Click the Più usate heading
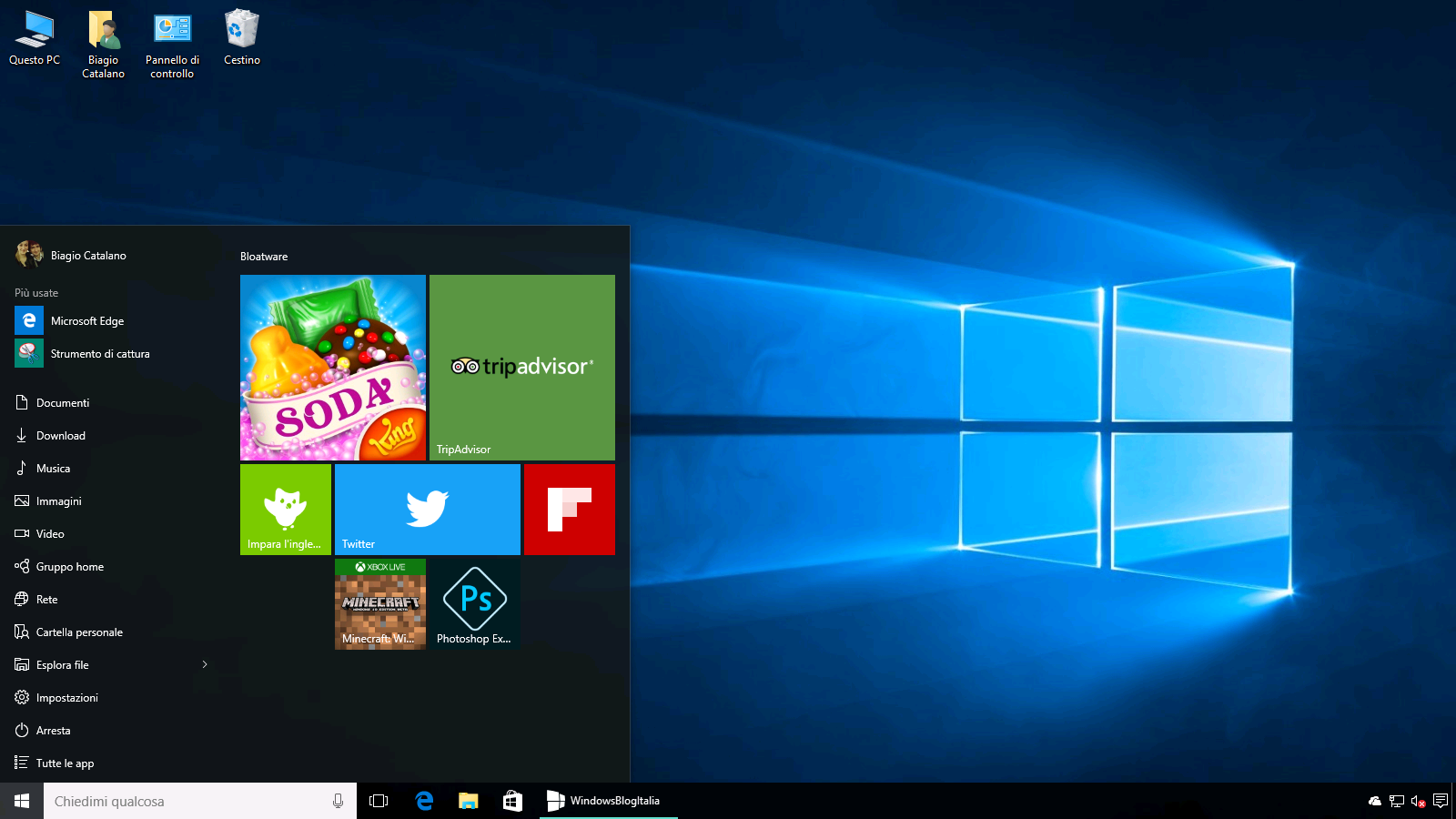The height and width of the screenshot is (819, 1456). click(36, 293)
